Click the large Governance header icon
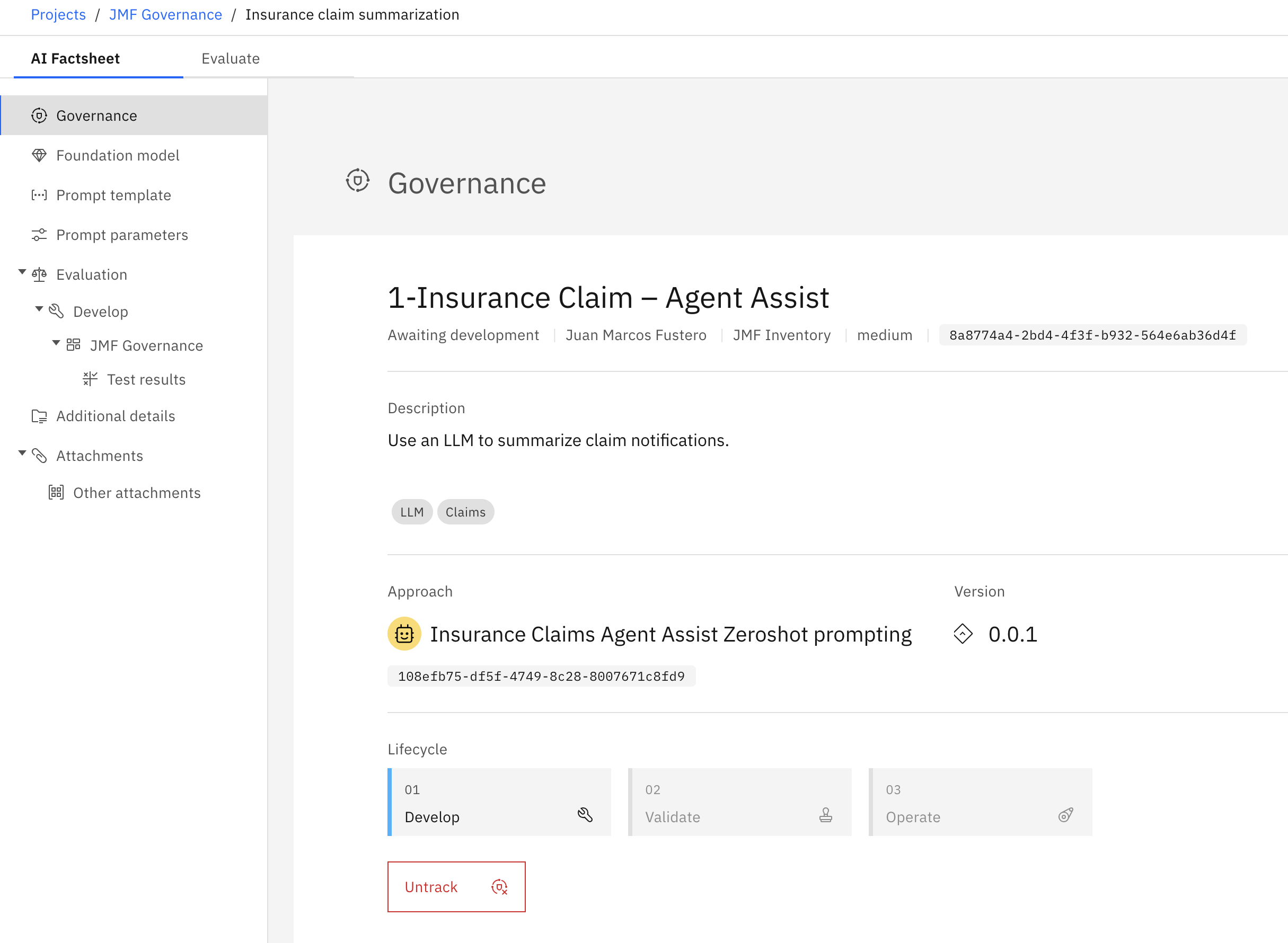 [358, 181]
